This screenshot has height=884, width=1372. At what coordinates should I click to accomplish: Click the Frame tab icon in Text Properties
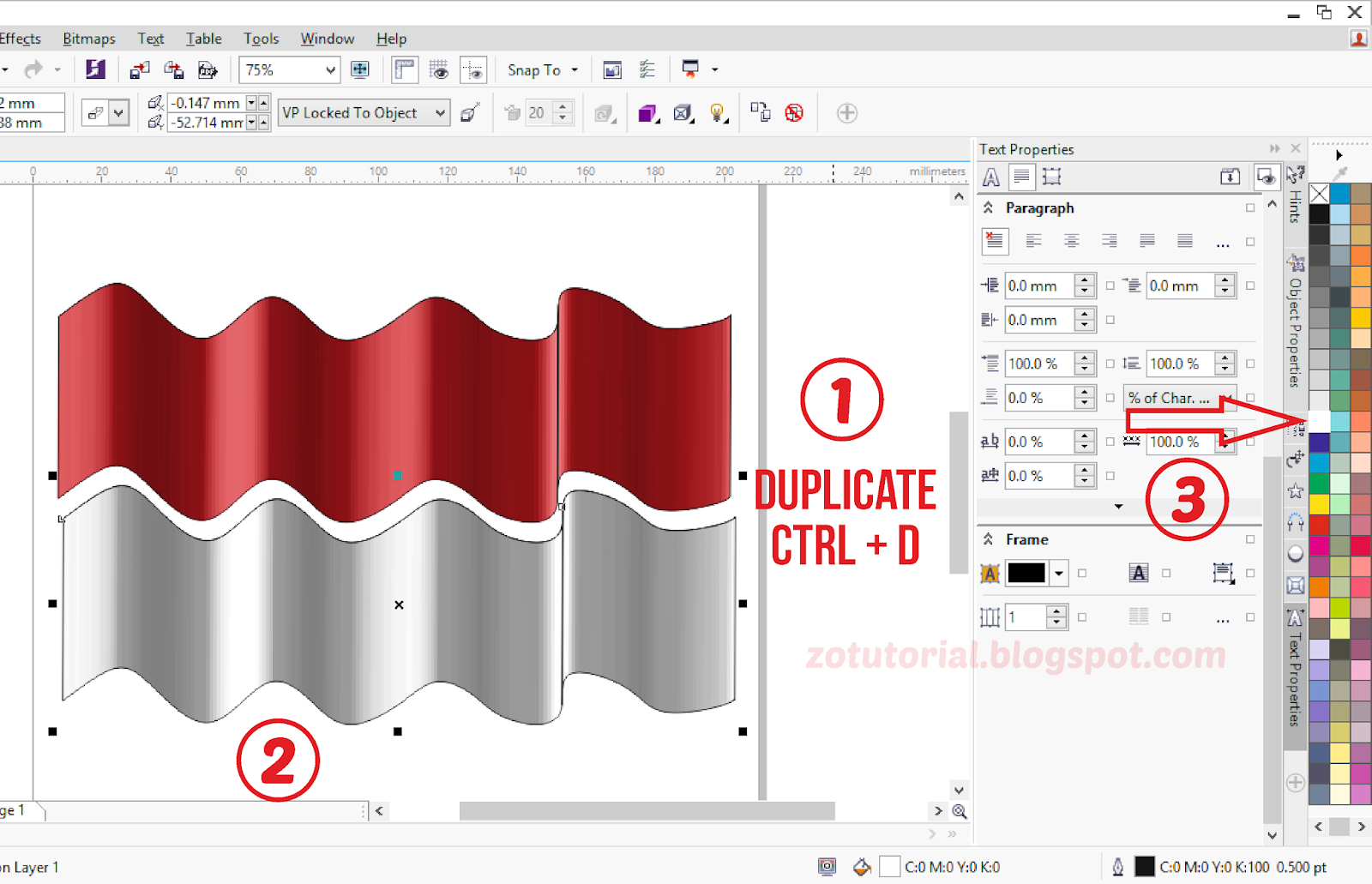pyautogui.click(x=1052, y=177)
